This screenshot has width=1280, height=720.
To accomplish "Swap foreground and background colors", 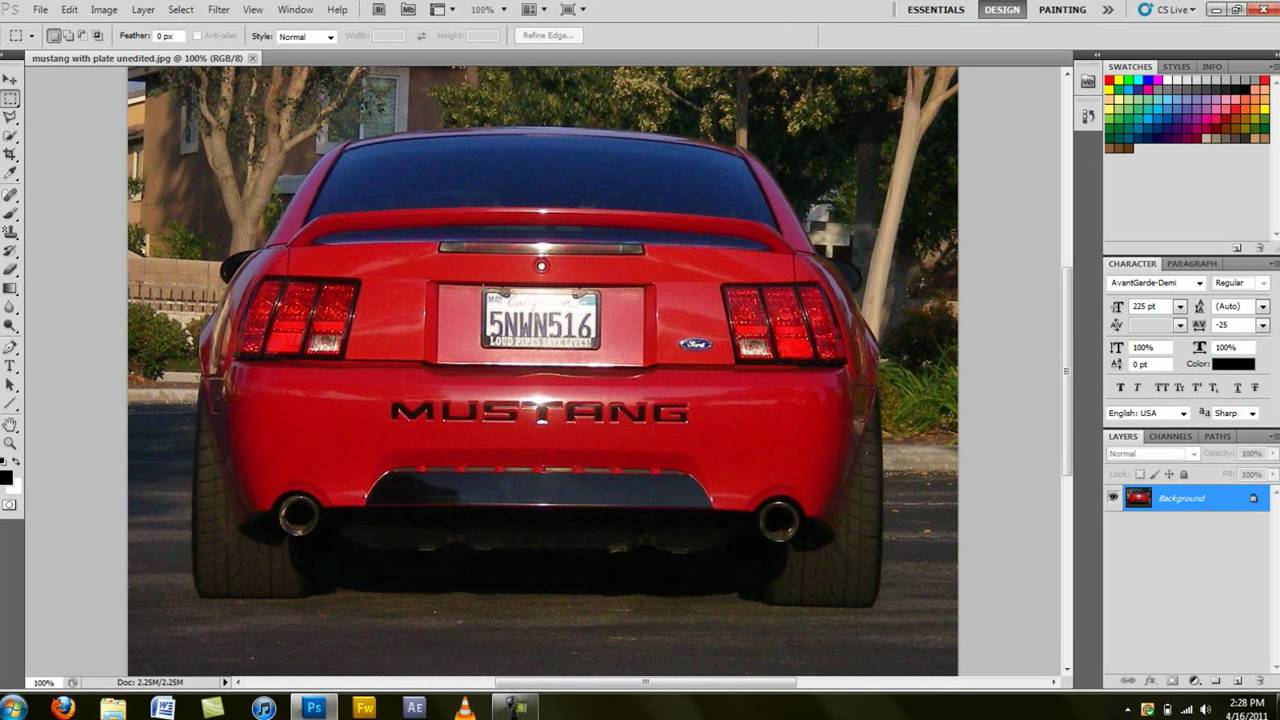I will (16, 462).
